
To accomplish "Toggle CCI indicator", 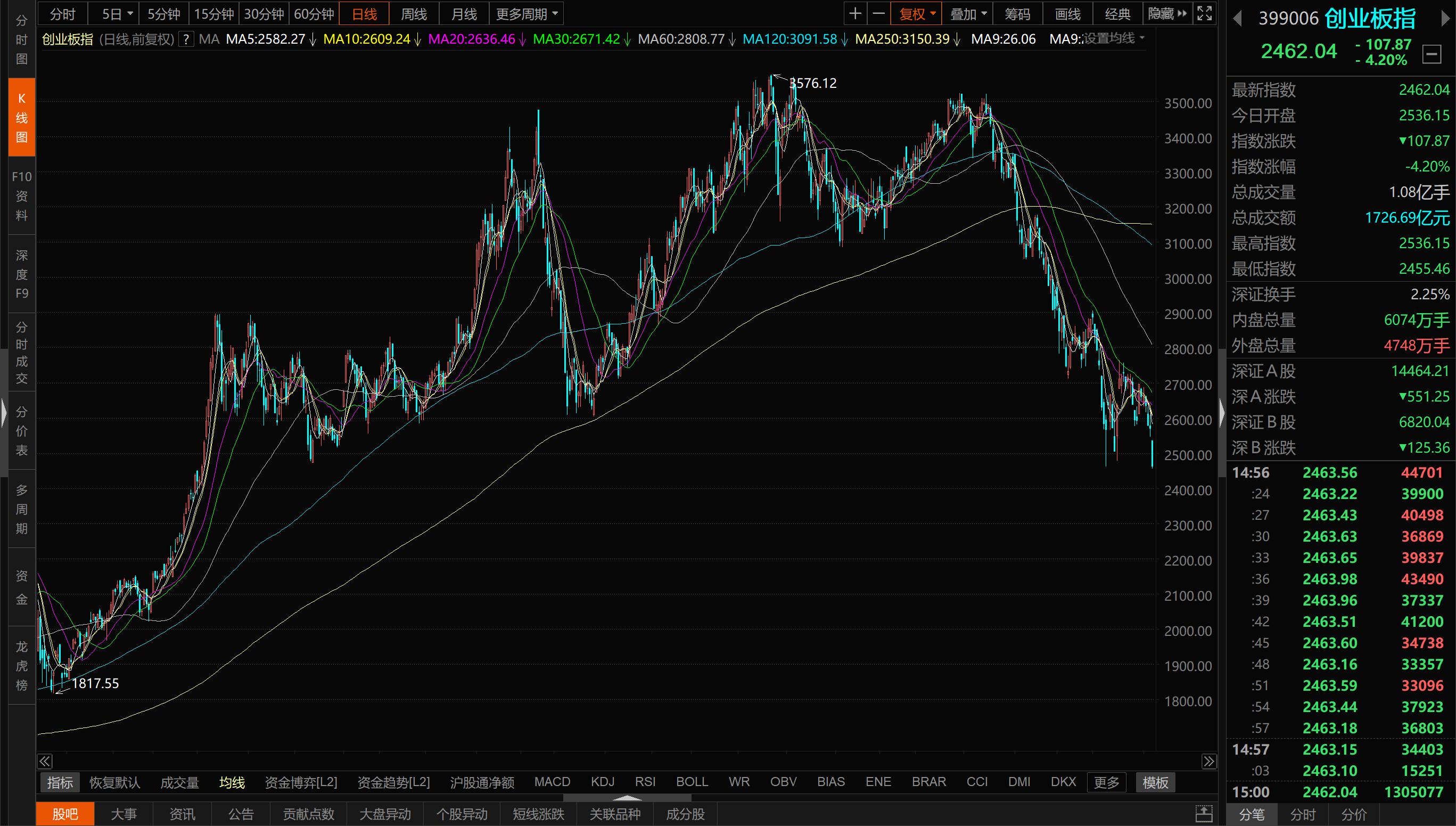I will (x=977, y=782).
